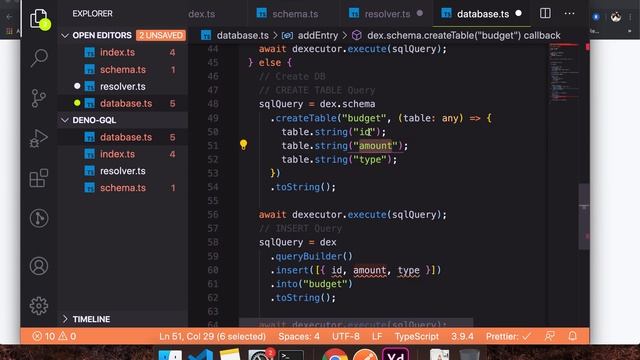Open Terminal from the dock
Image resolution: width=640 pixels, height=360 pixels.
click(291, 355)
